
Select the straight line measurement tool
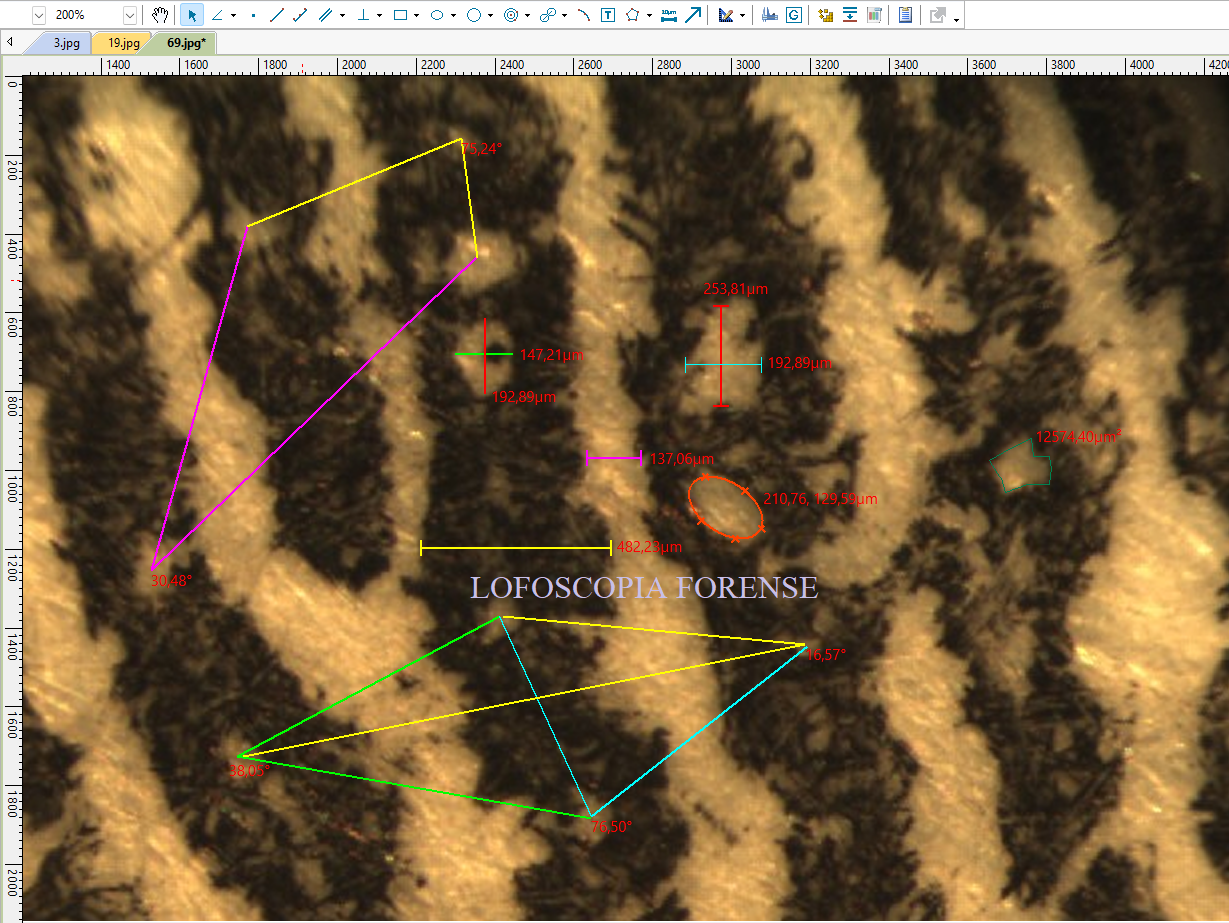pyautogui.click(x=277, y=15)
